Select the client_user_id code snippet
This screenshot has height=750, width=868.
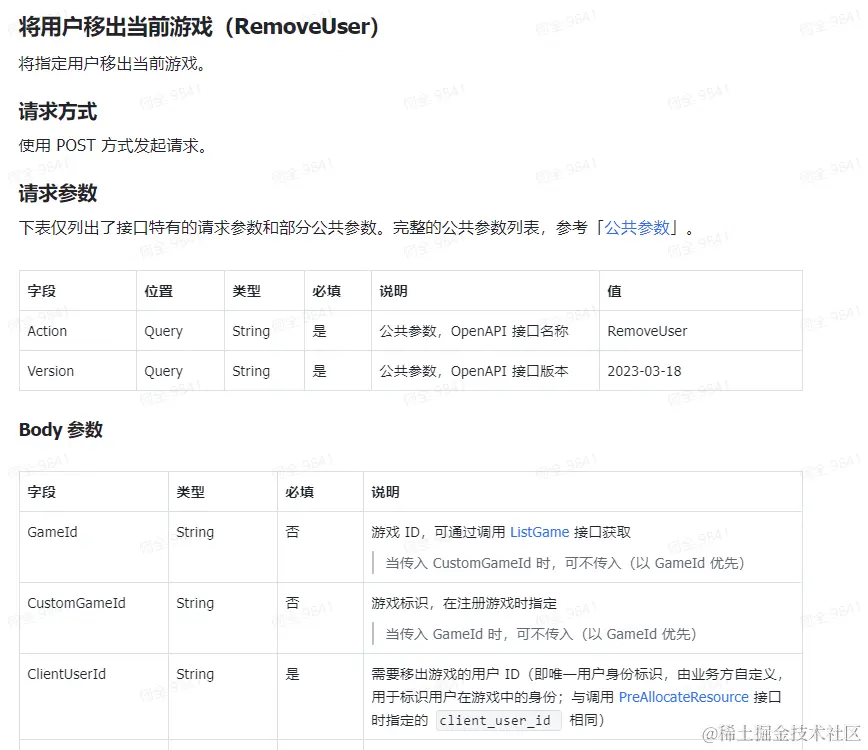click(497, 720)
